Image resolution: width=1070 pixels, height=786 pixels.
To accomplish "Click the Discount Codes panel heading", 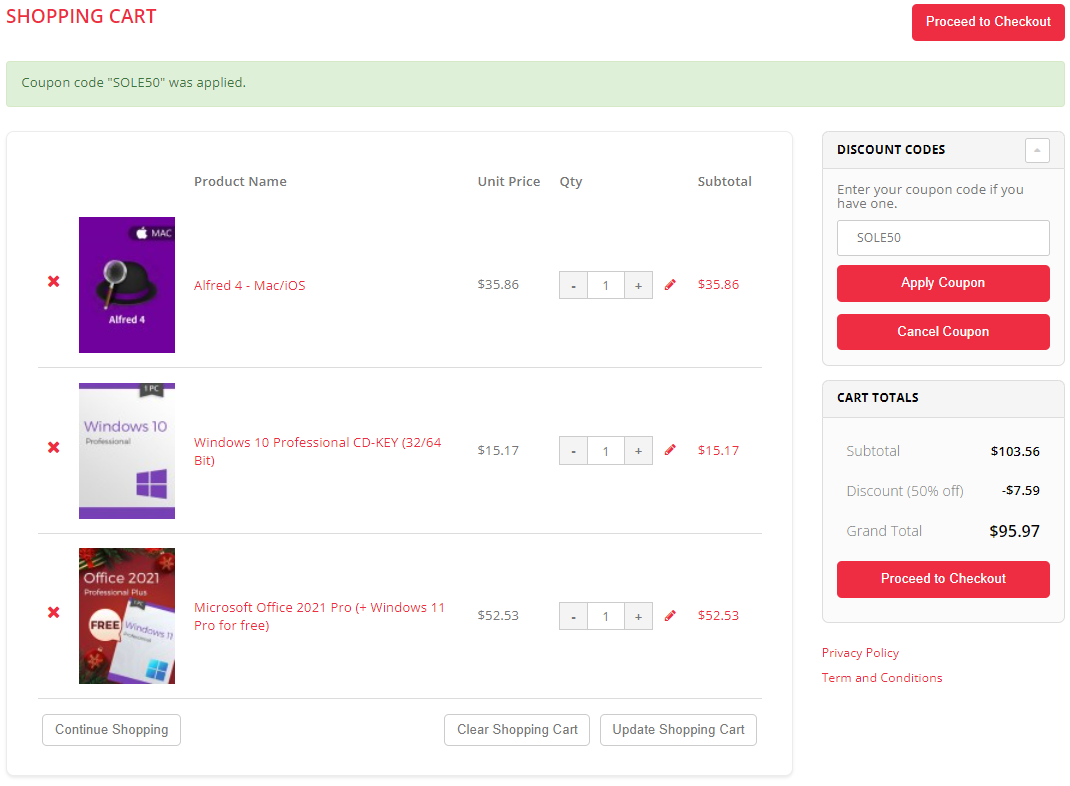I will [891, 149].
